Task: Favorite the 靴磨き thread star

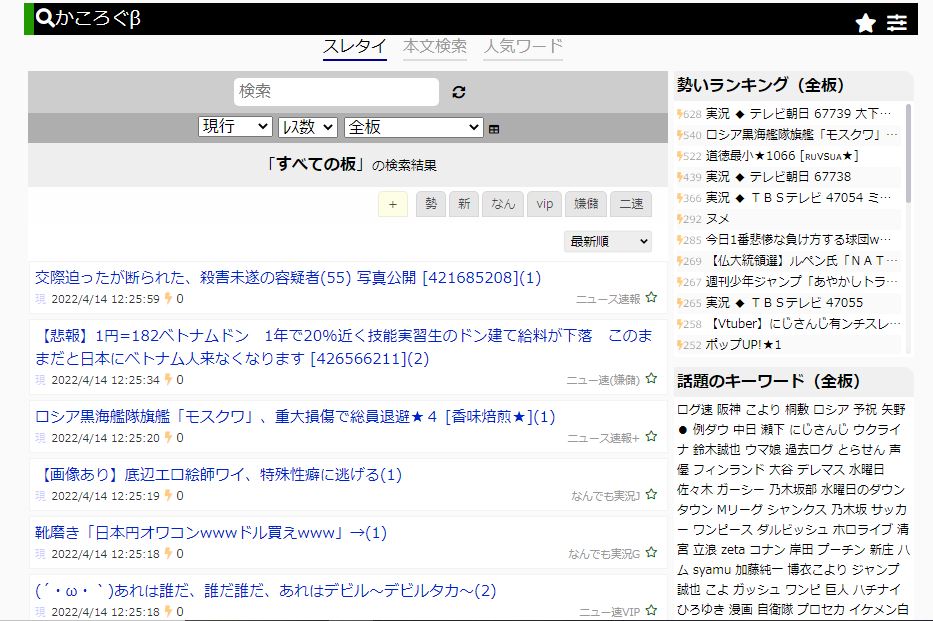Action: click(x=652, y=553)
